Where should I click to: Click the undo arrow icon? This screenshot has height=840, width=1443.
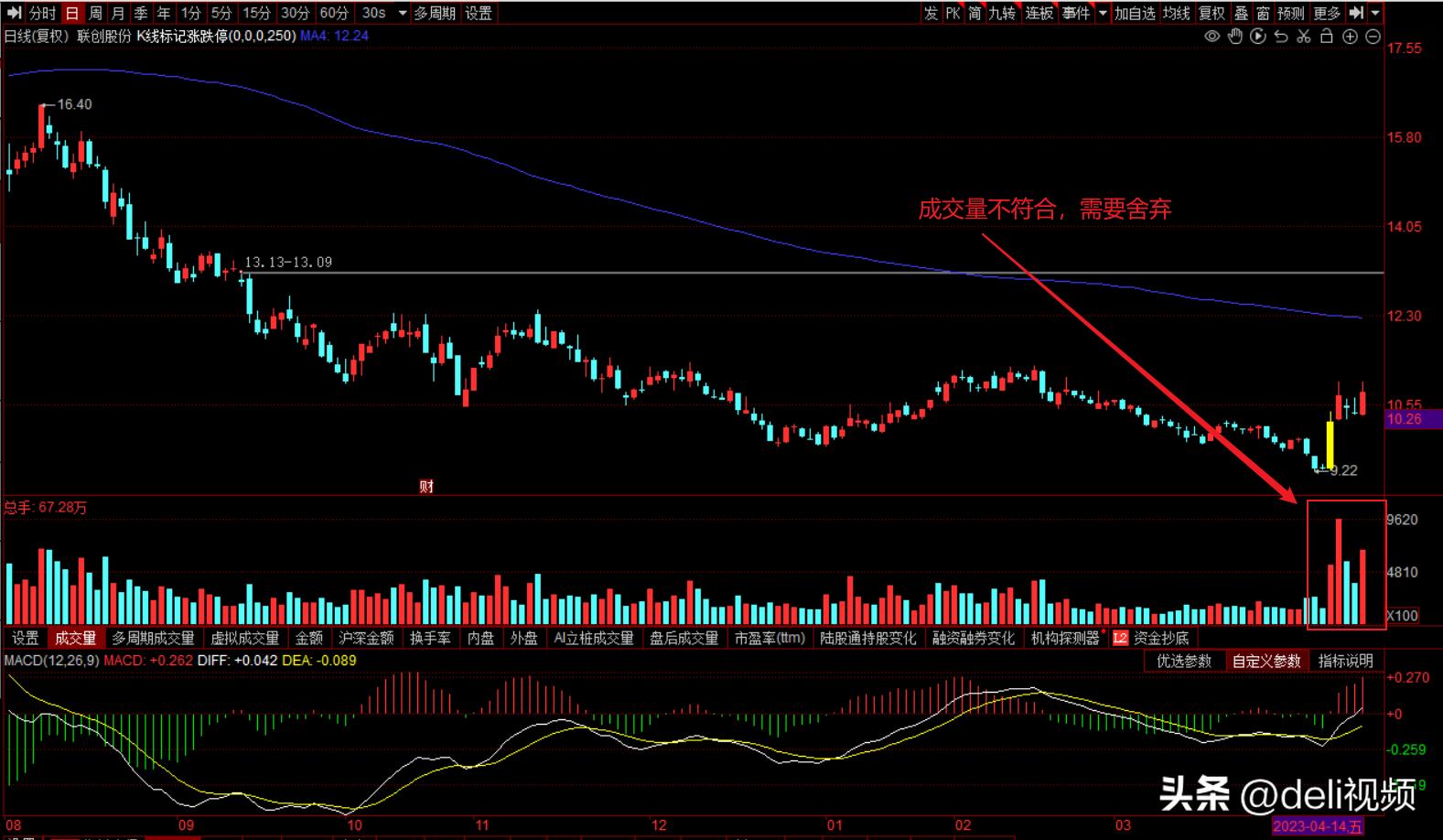1280,37
